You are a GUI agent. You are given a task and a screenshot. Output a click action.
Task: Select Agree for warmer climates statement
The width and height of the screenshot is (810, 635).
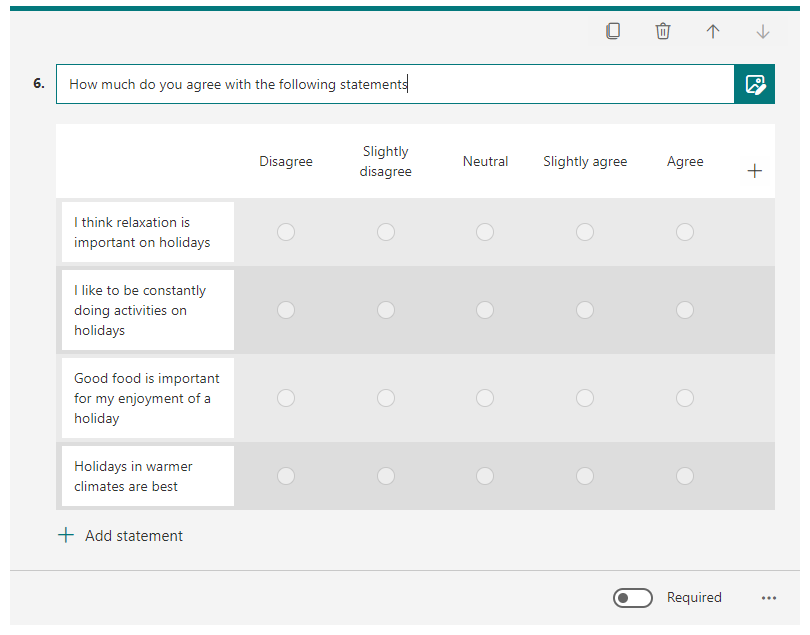[x=685, y=476]
